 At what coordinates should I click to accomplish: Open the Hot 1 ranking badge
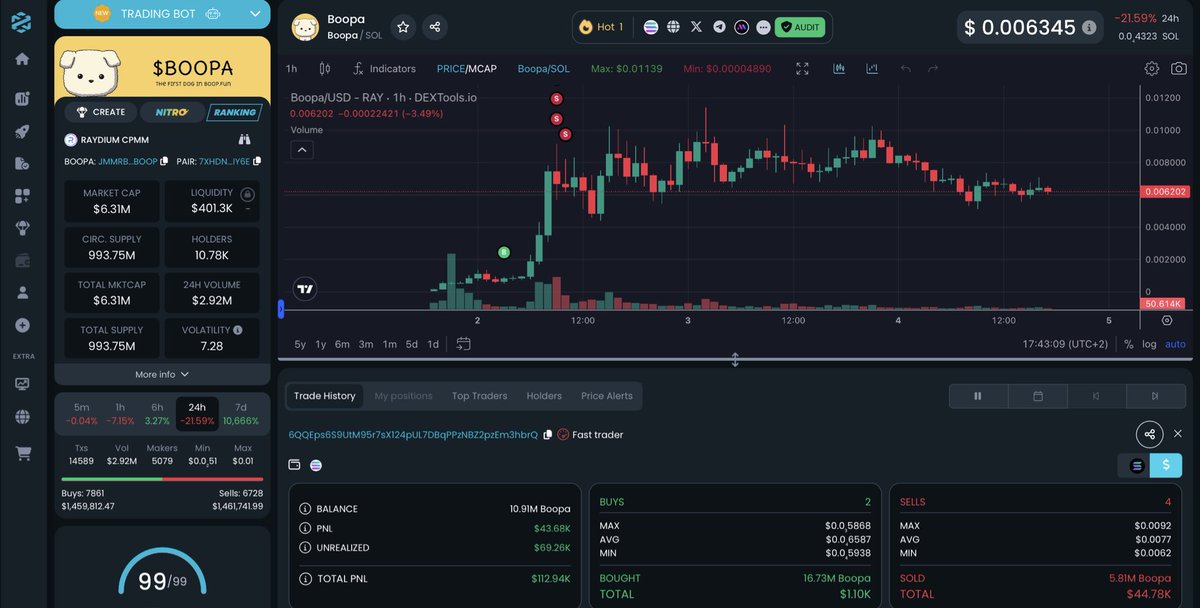600,27
